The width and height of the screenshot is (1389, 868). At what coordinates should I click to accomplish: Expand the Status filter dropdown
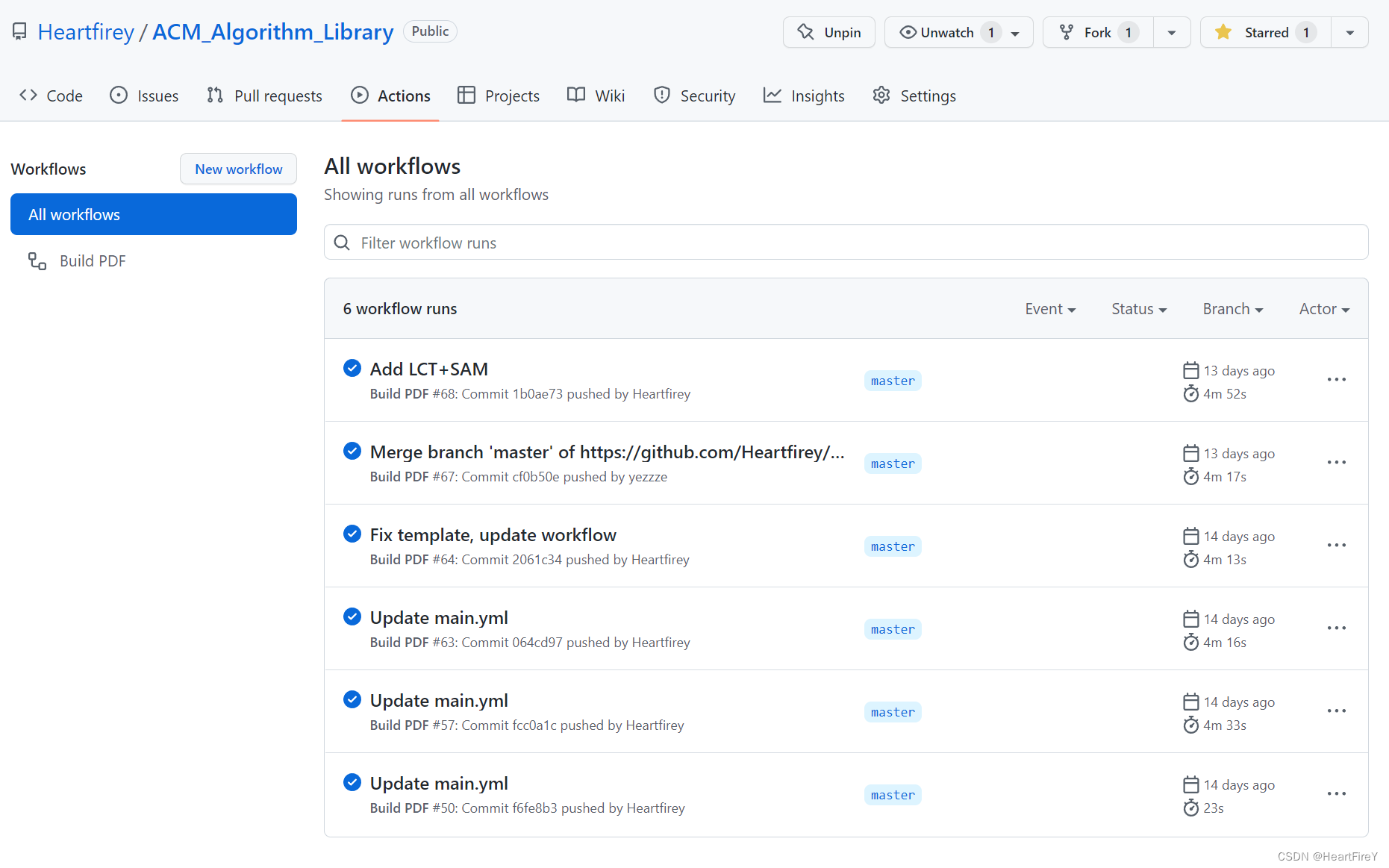click(1139, 309)
